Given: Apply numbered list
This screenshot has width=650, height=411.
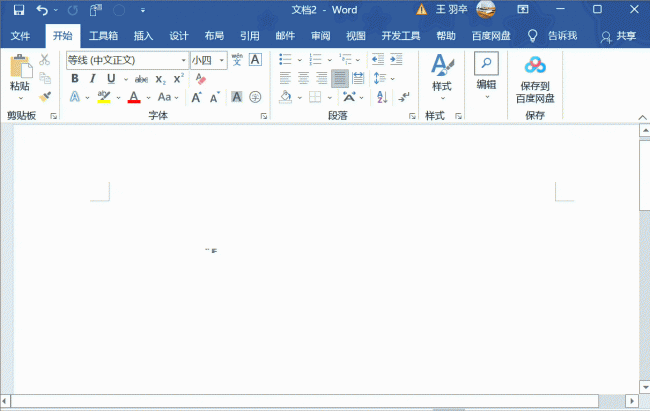Looking at the screenshot, I should [315, 60].
